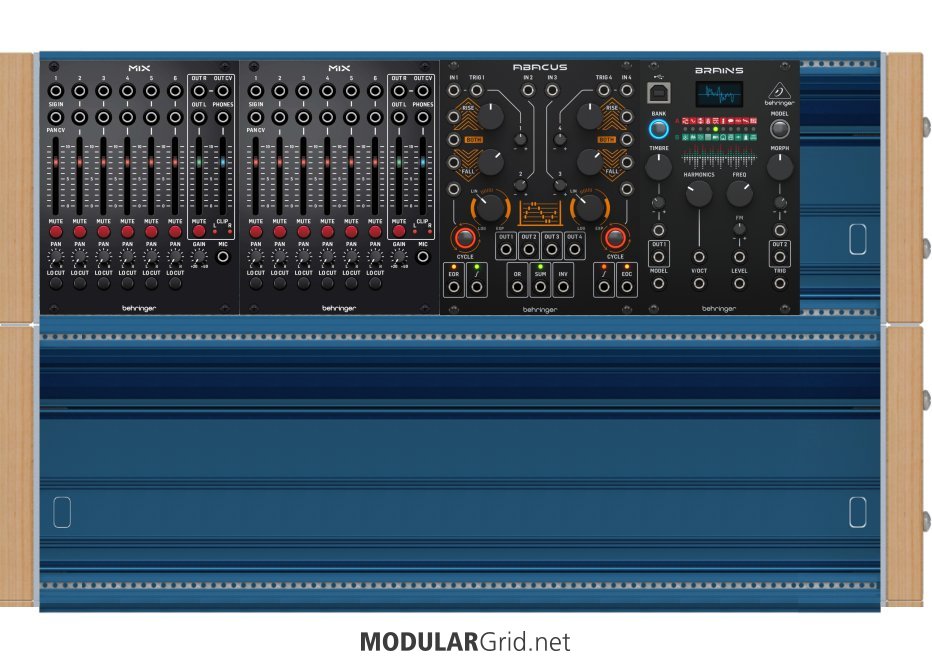Click the OUT 2 jack on Abacus

coord(528,249)
